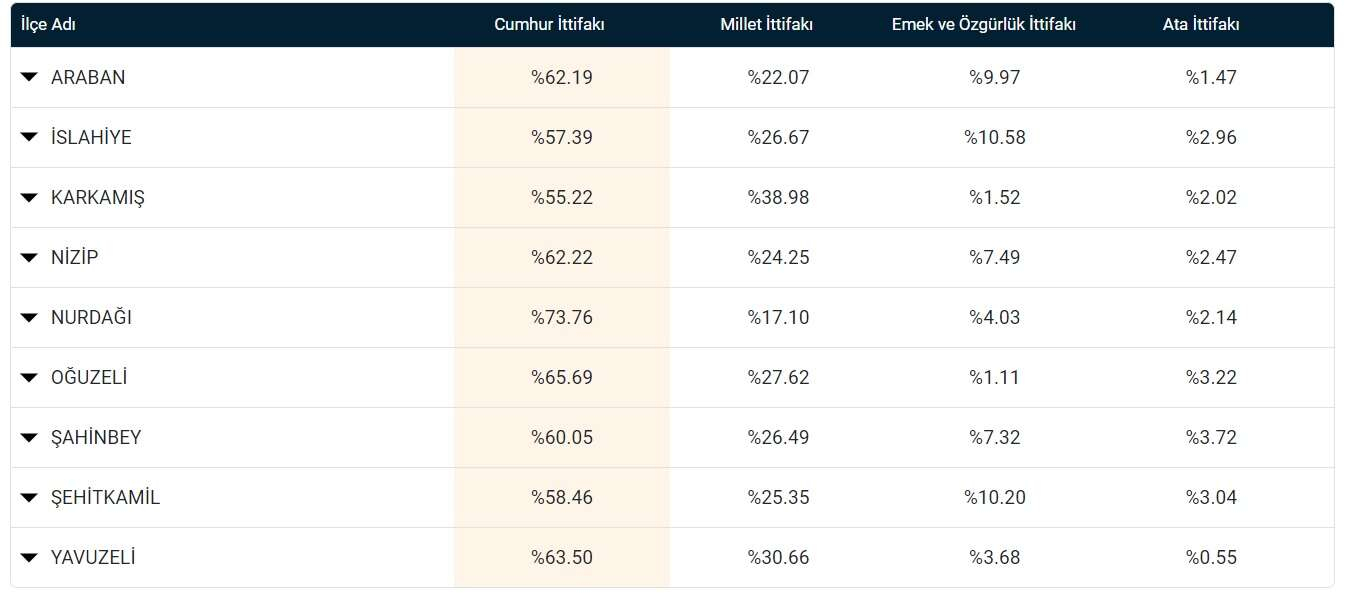Screen dimensions: 1345x594
Task: Expand the OĞUZELİ row arrow
Action: pyautogui.click(x=29, y=377)
